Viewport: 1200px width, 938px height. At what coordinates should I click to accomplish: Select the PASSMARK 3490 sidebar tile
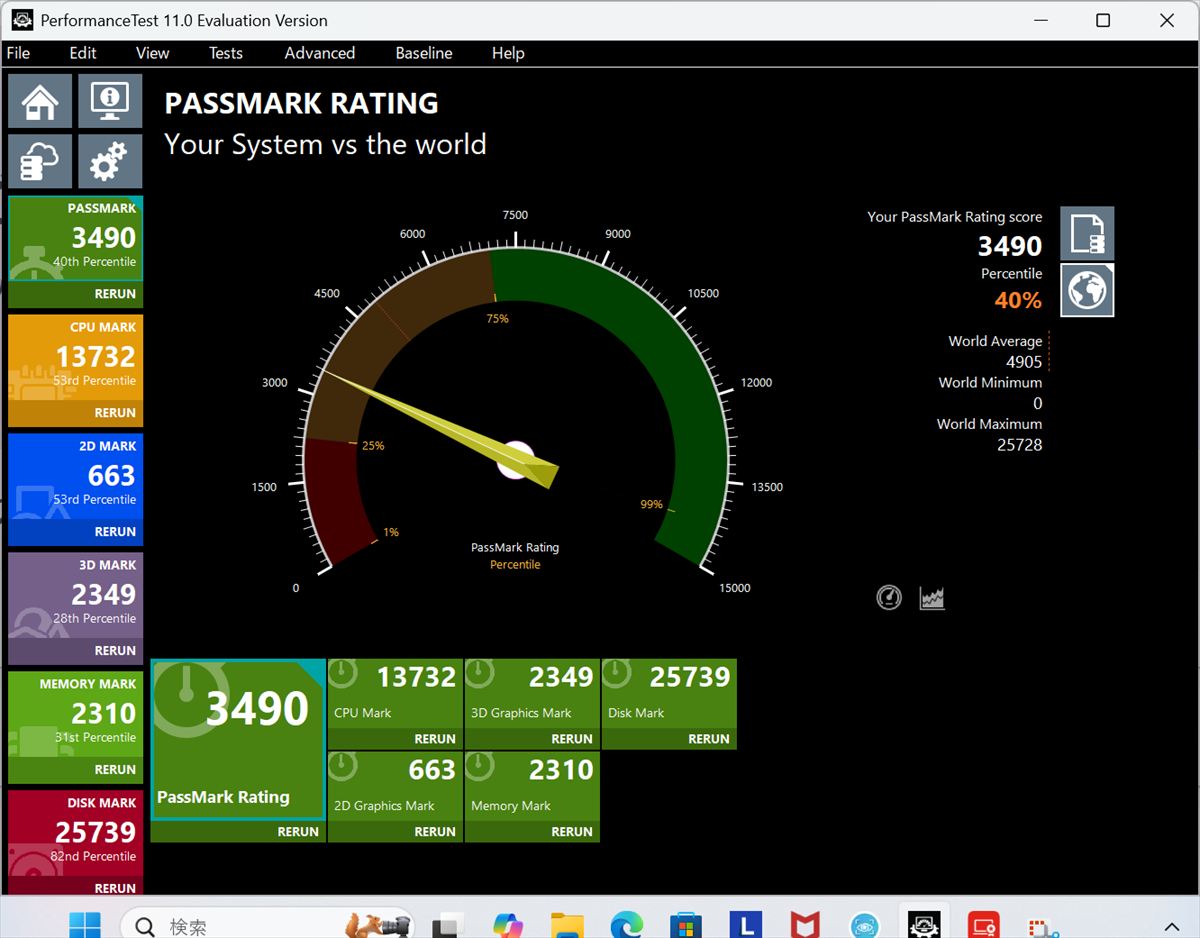click(76, 238)
